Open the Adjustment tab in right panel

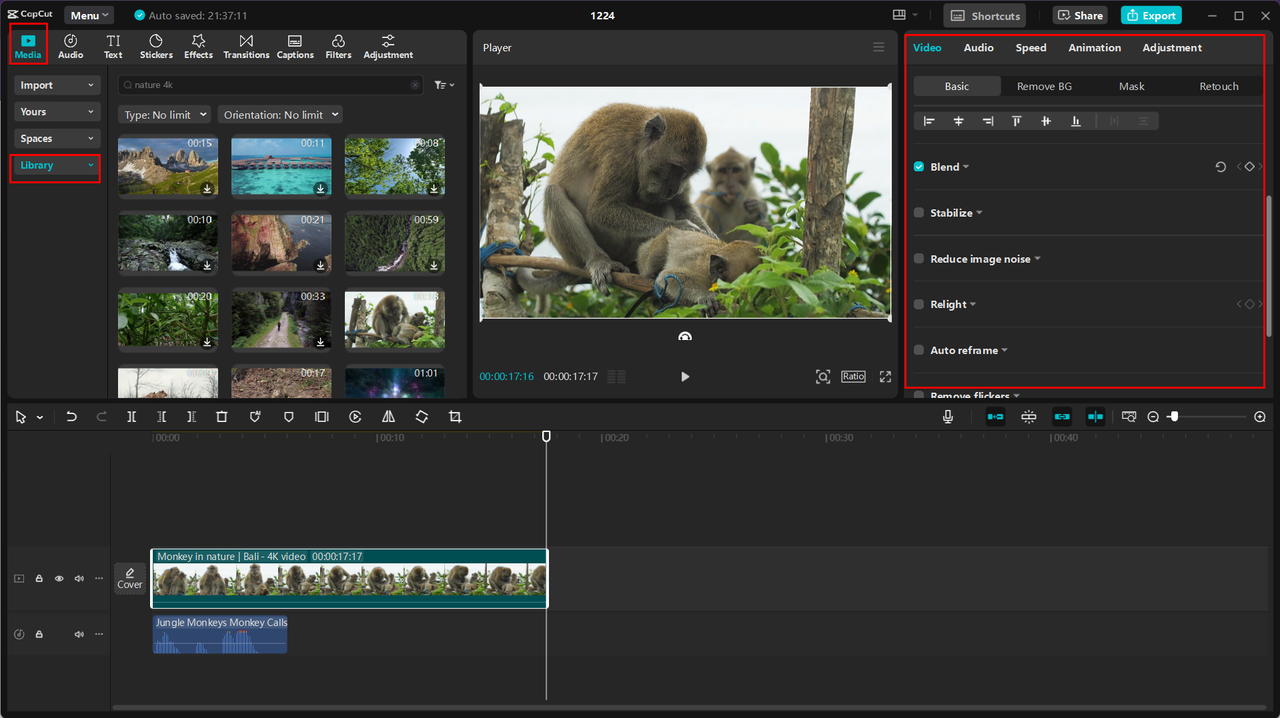pyautogui.click(x=1172, y=48)
